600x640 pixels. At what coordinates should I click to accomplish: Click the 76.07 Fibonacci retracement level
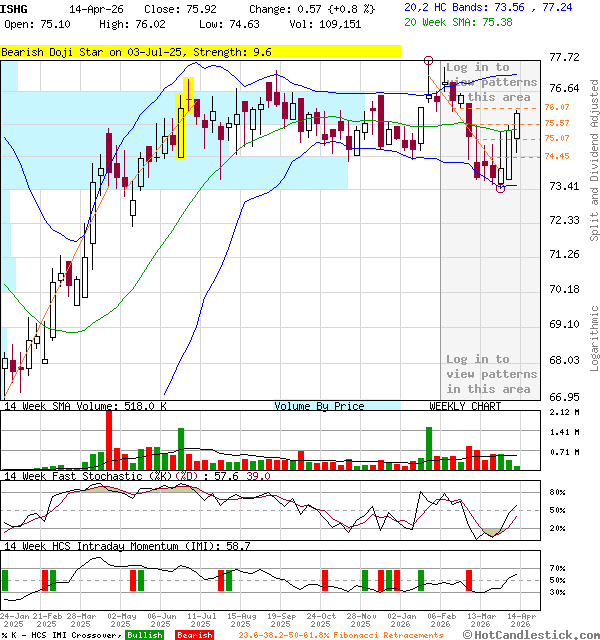coord(557,107)
